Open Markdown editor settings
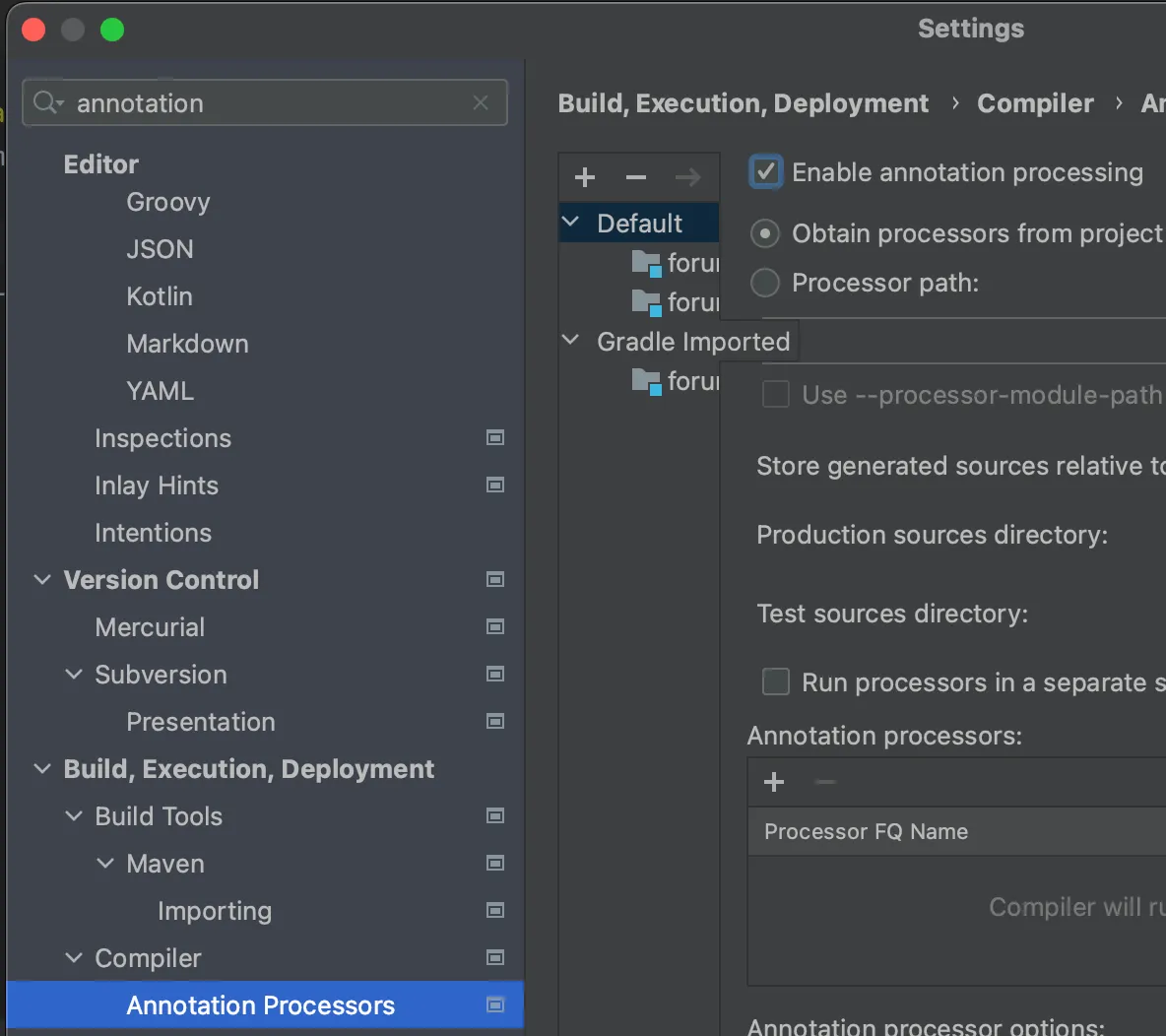The width and height of the screenshot is (1166, 1036). pos(187,344)
